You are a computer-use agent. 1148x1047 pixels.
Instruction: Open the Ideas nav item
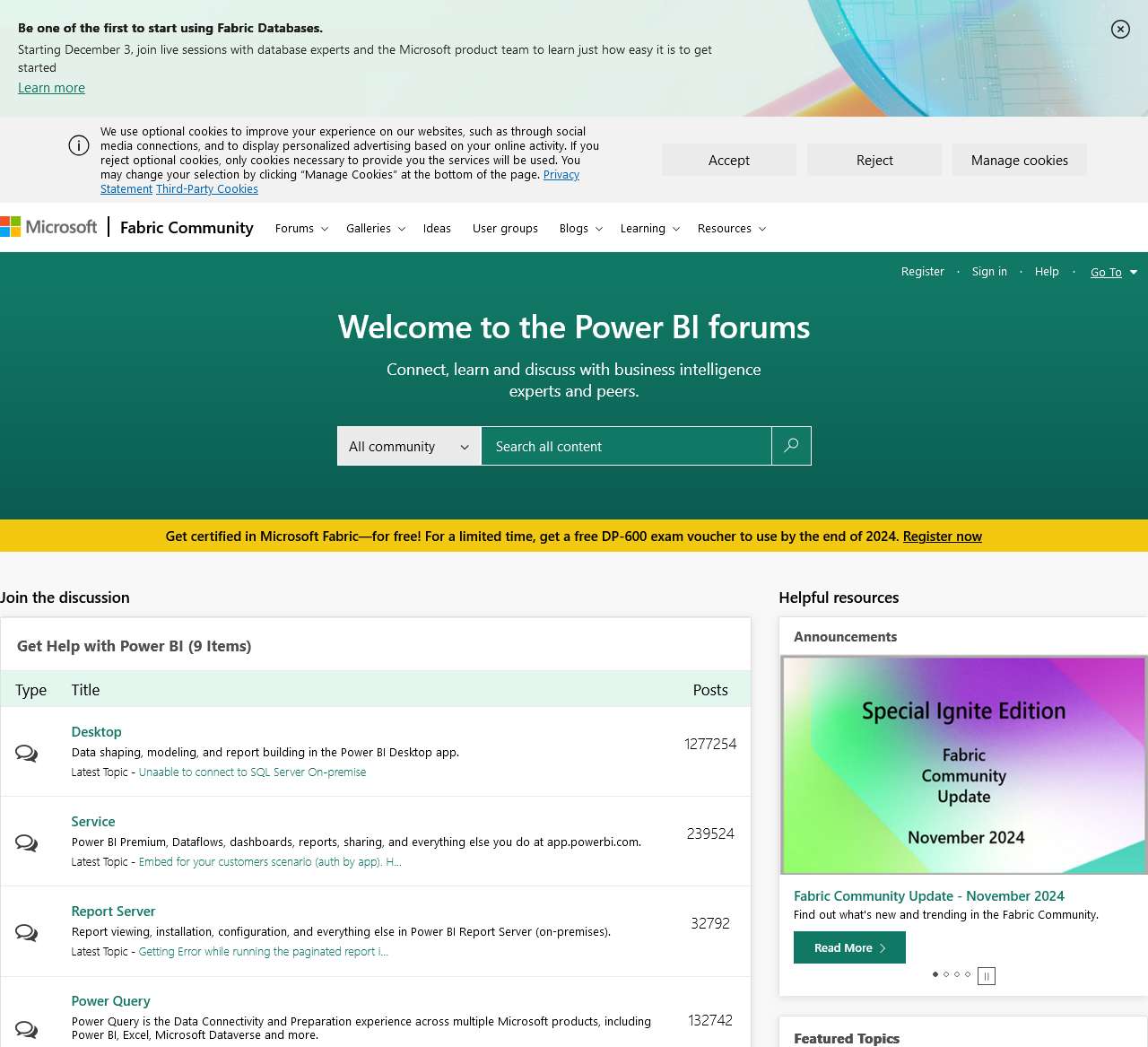(437, 229)
